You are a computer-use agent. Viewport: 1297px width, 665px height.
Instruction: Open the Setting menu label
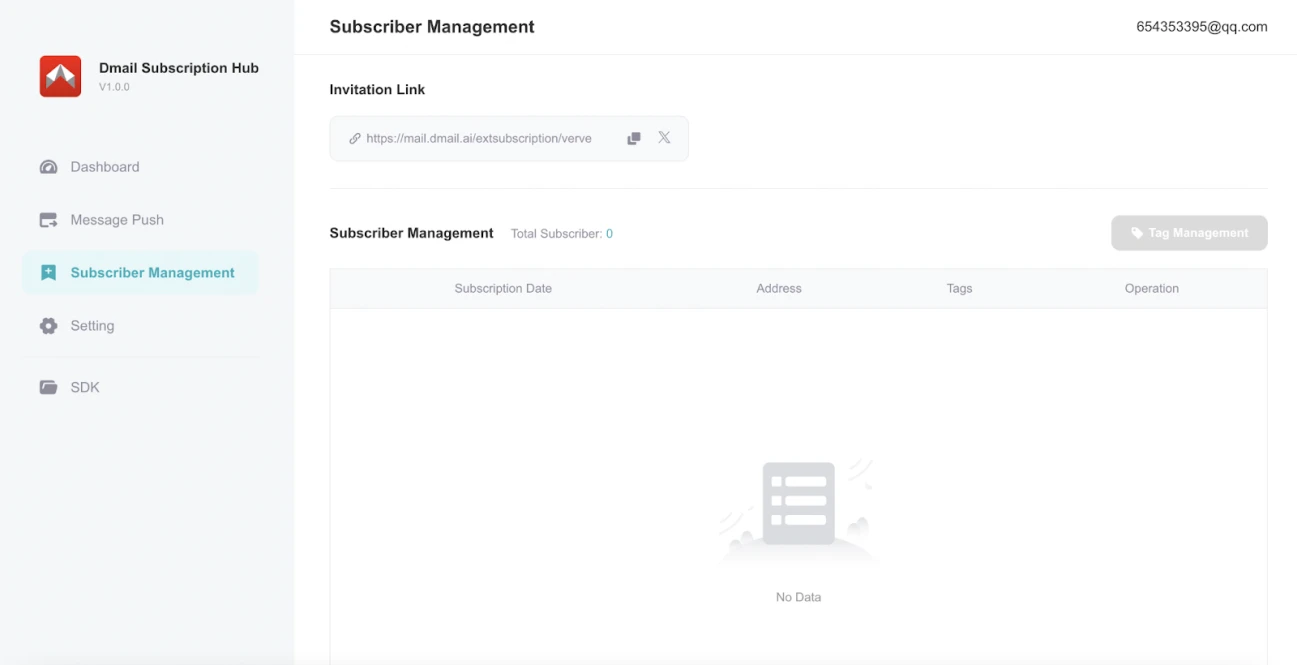[x=92, y=326]
